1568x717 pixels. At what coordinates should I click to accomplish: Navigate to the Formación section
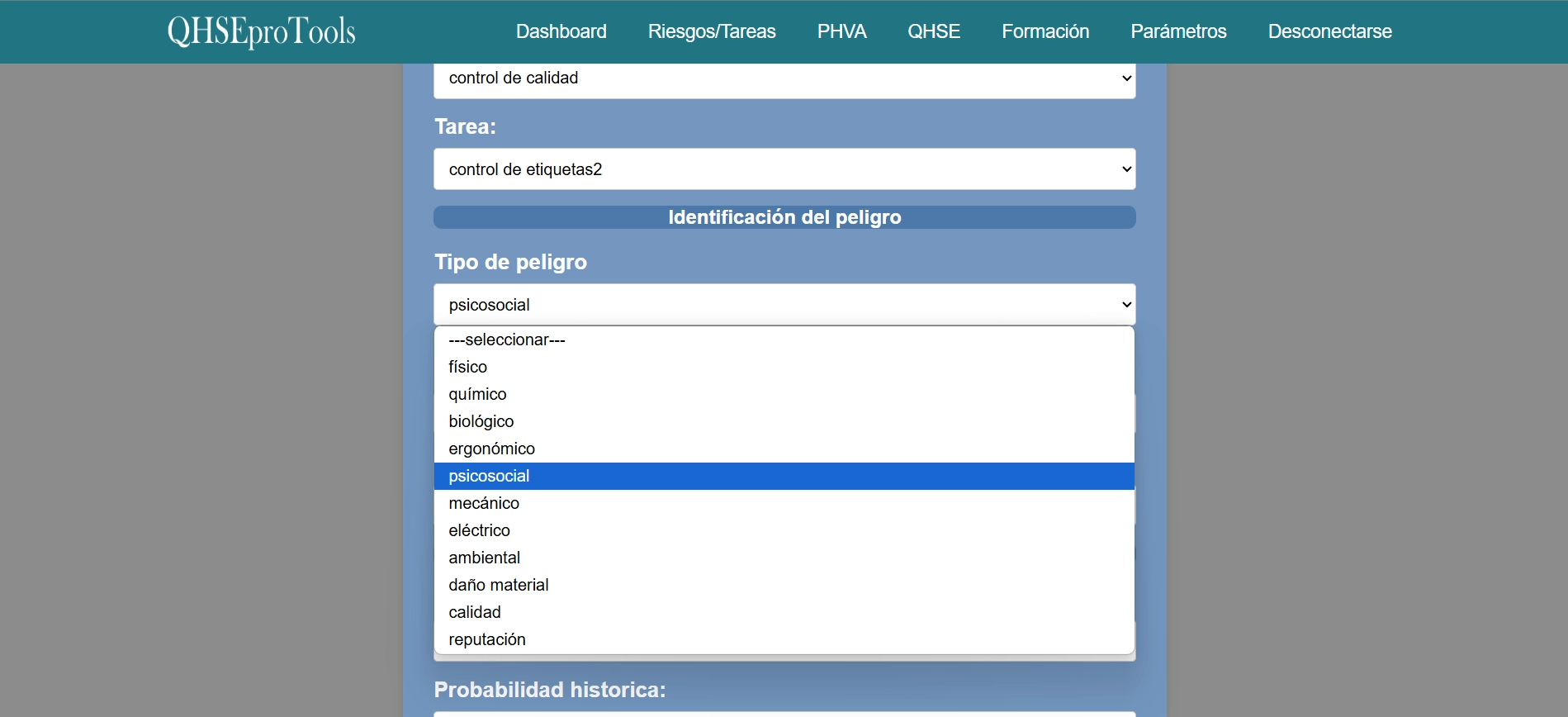click(x=1045, y=31)
